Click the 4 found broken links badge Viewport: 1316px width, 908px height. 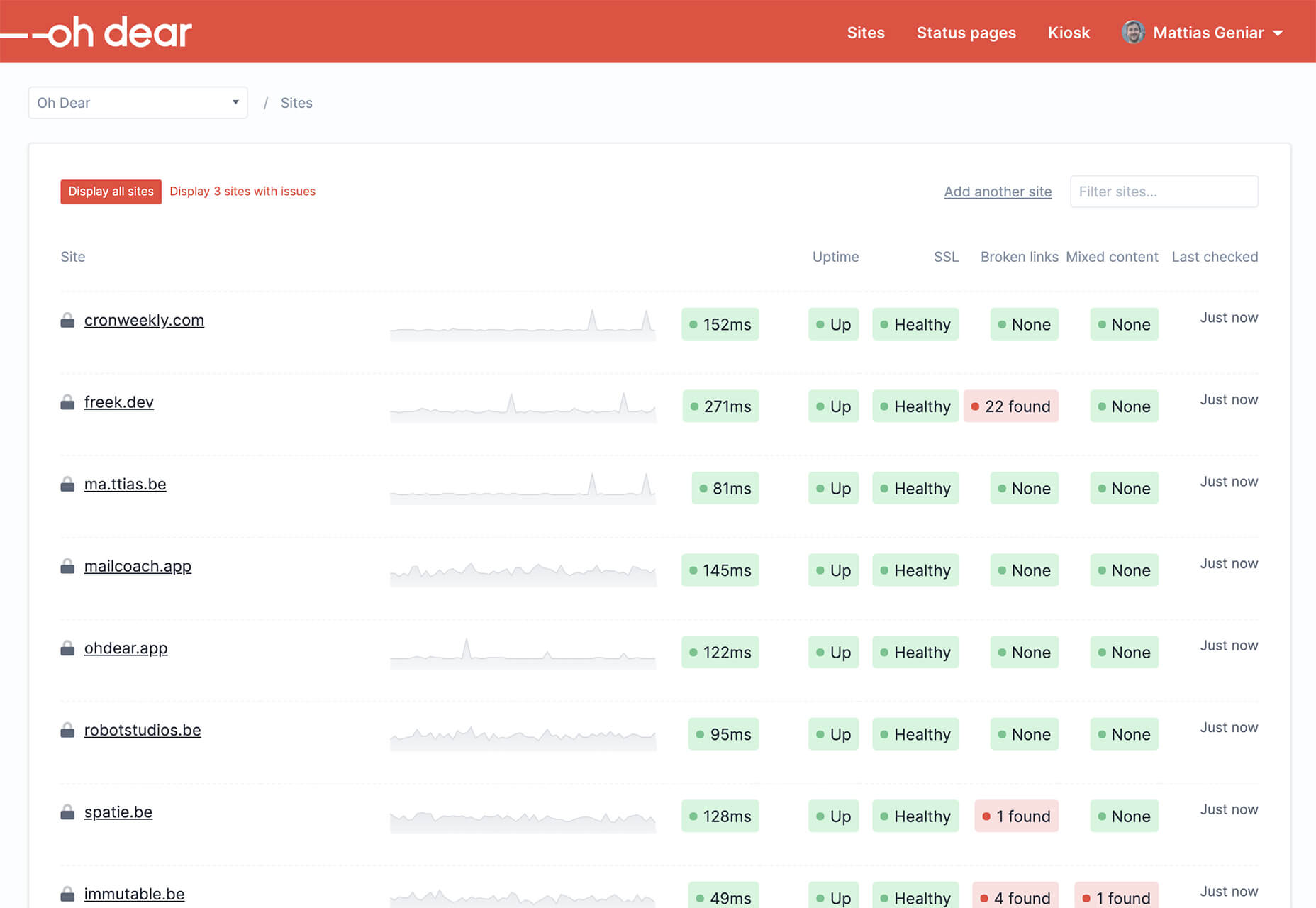coord(1015,897)
